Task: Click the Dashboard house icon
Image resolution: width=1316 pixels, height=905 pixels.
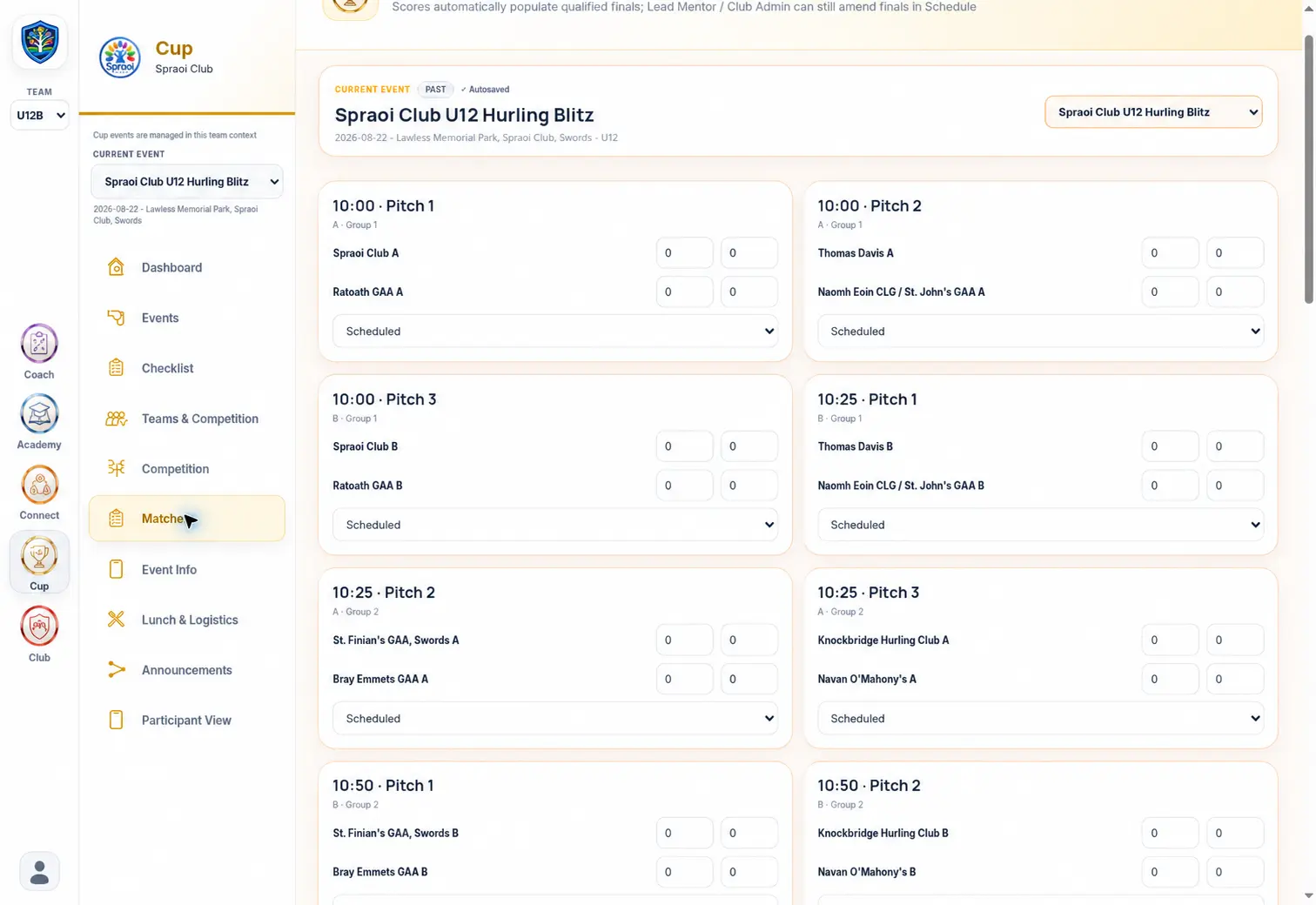Action: [116, 267]
